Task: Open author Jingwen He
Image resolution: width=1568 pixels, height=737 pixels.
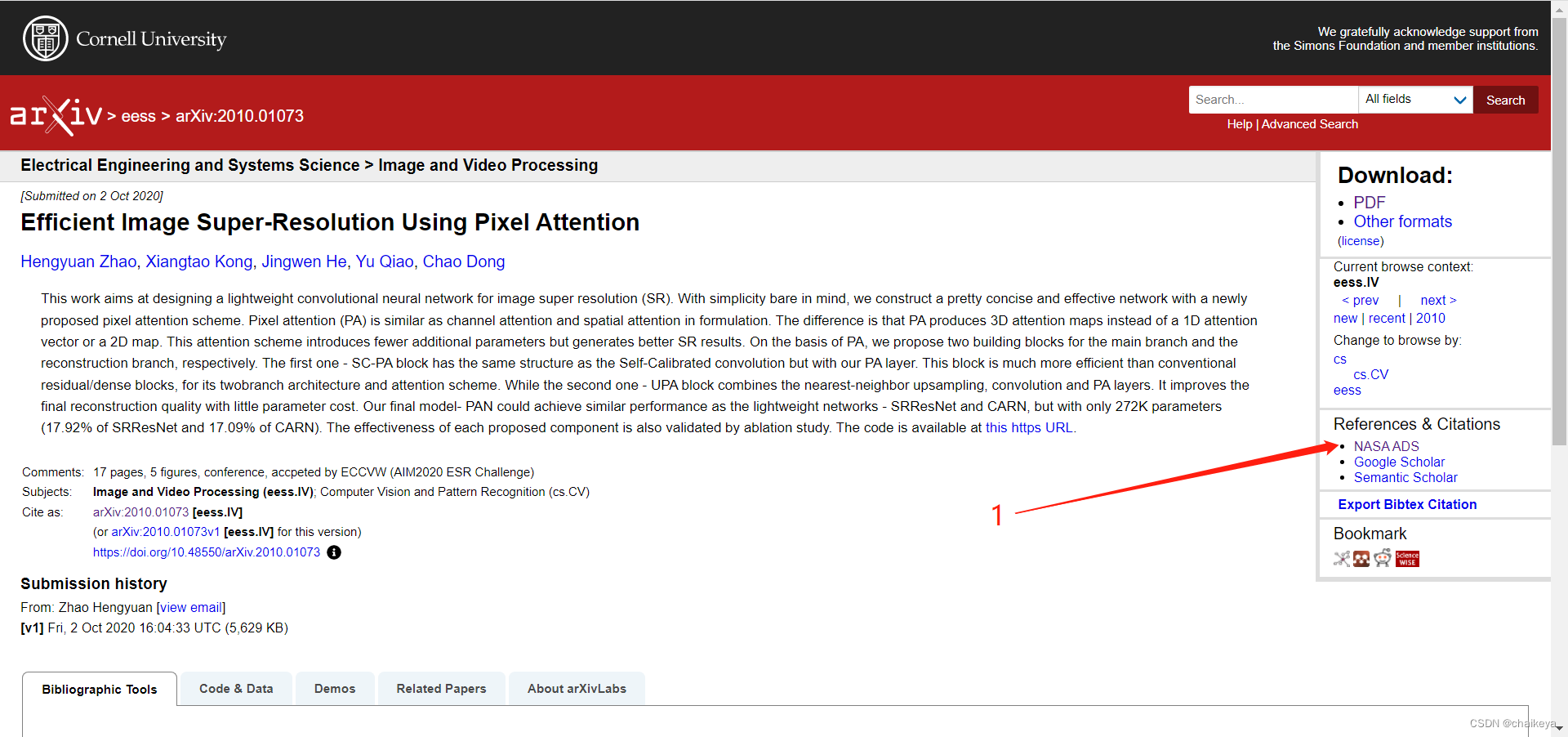Action: 304,261
